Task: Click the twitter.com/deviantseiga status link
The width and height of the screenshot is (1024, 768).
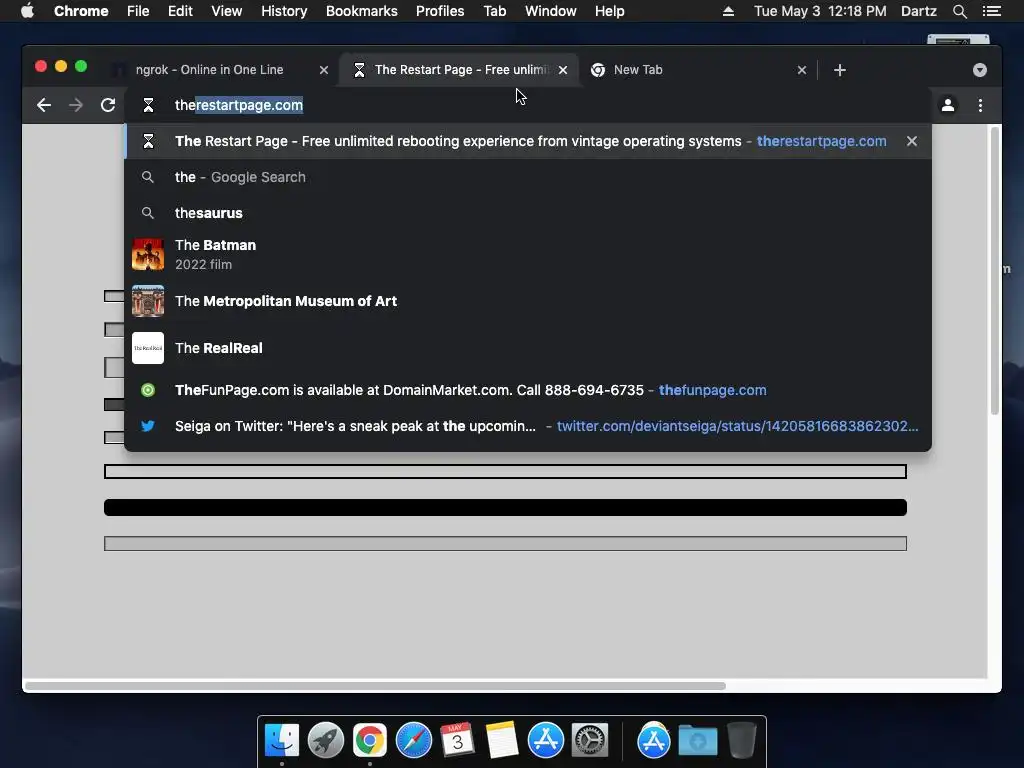Action: (737, 426)
